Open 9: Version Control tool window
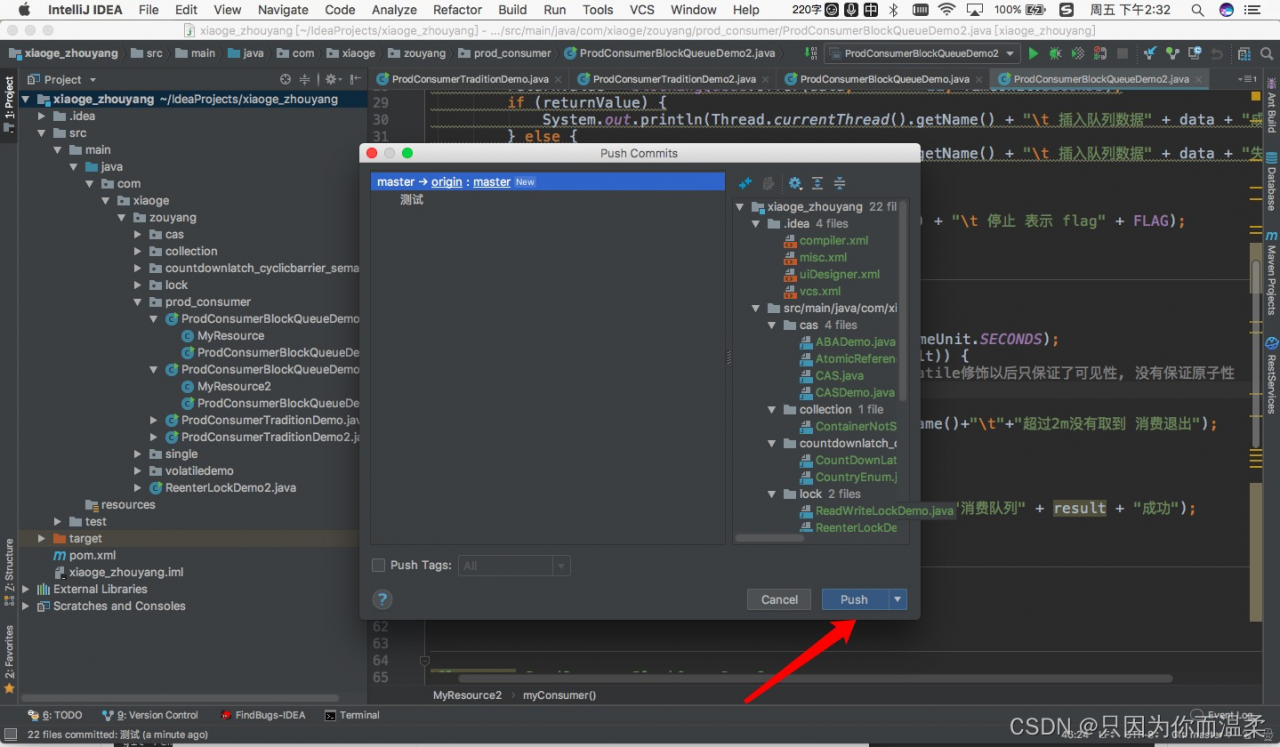 point(150,715)
